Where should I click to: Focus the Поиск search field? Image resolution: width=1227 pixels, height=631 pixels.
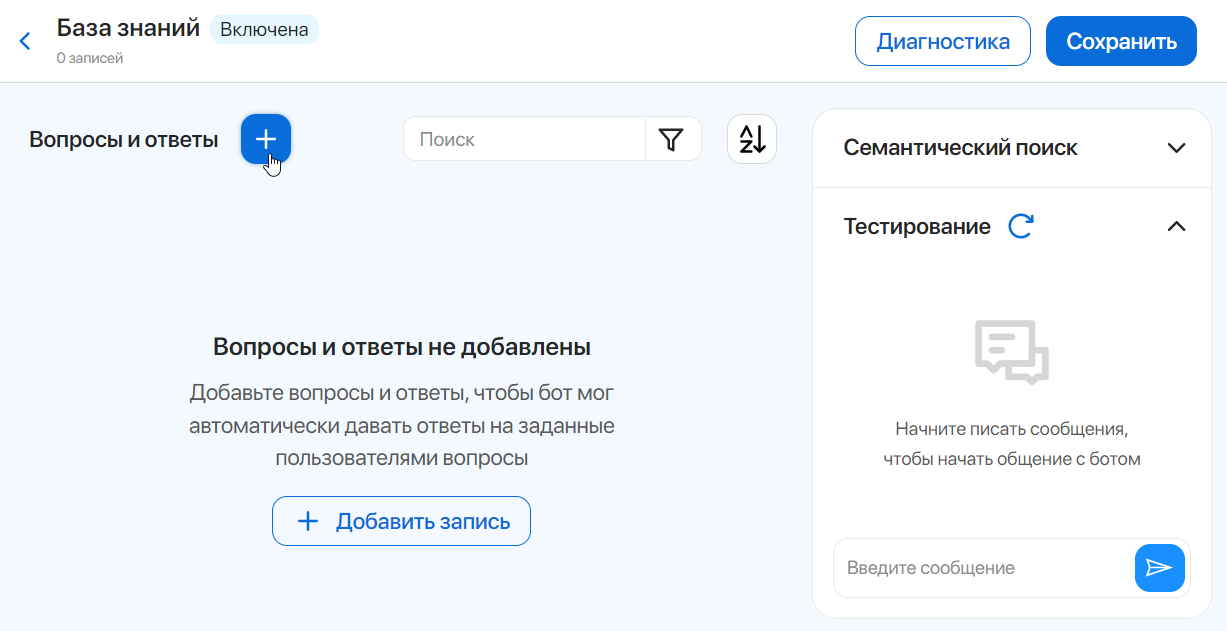[525, 140]
